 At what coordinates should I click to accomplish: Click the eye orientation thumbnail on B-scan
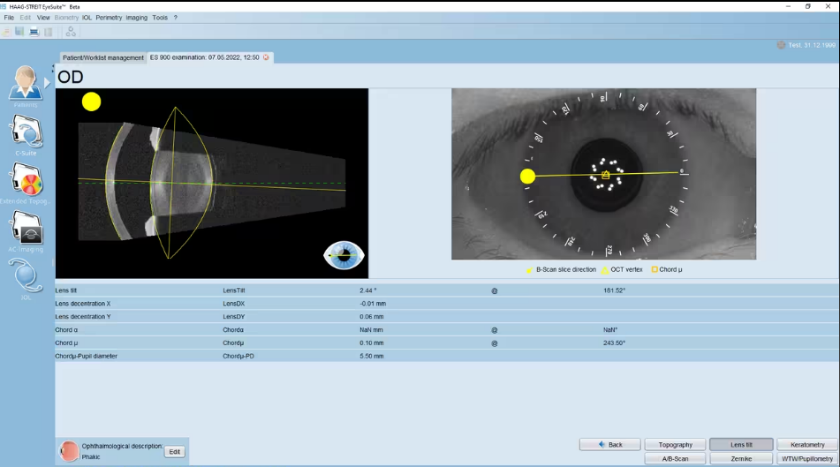point(343,255)
